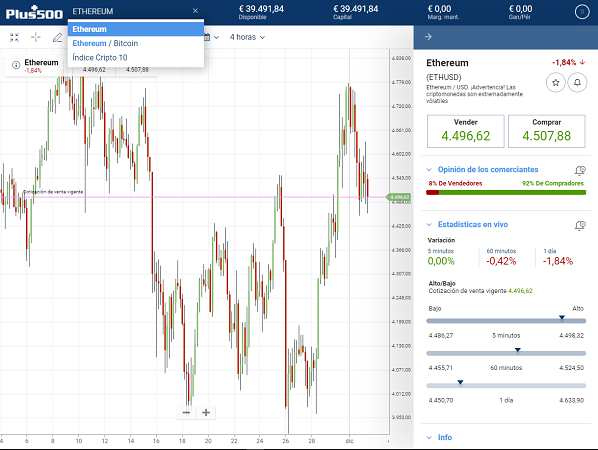
Task: Click 92% De Compradores label
Action: pyautogui.click(x=553, y=183)
